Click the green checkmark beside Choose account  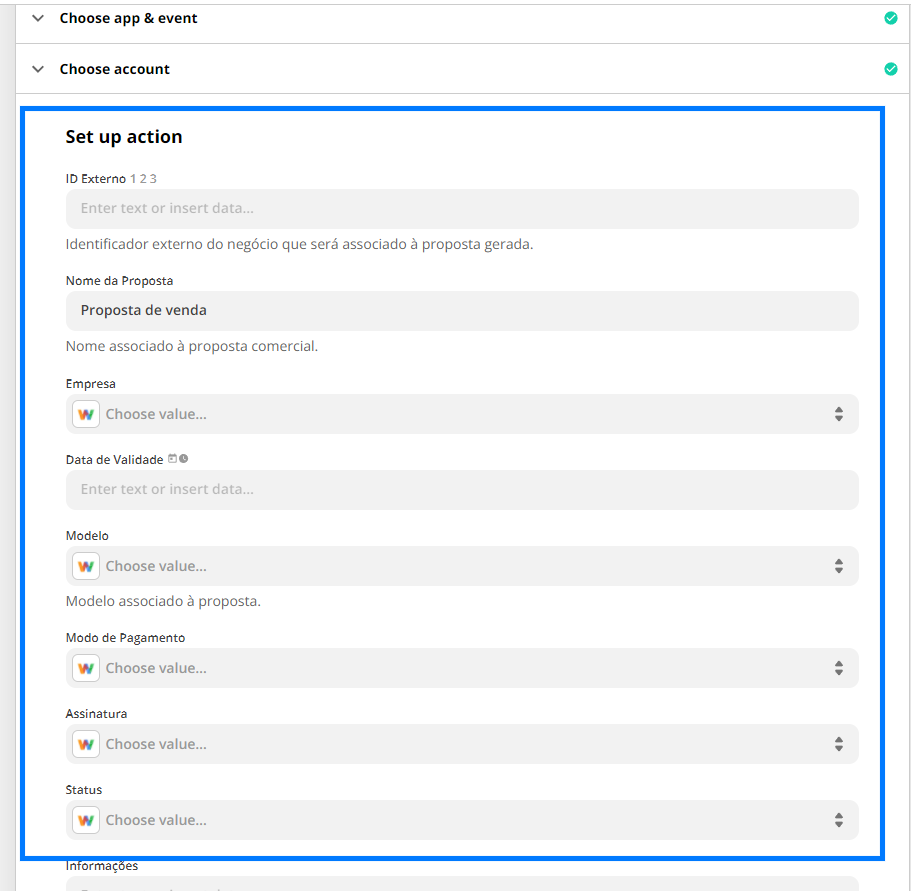(x=890, y=69)
